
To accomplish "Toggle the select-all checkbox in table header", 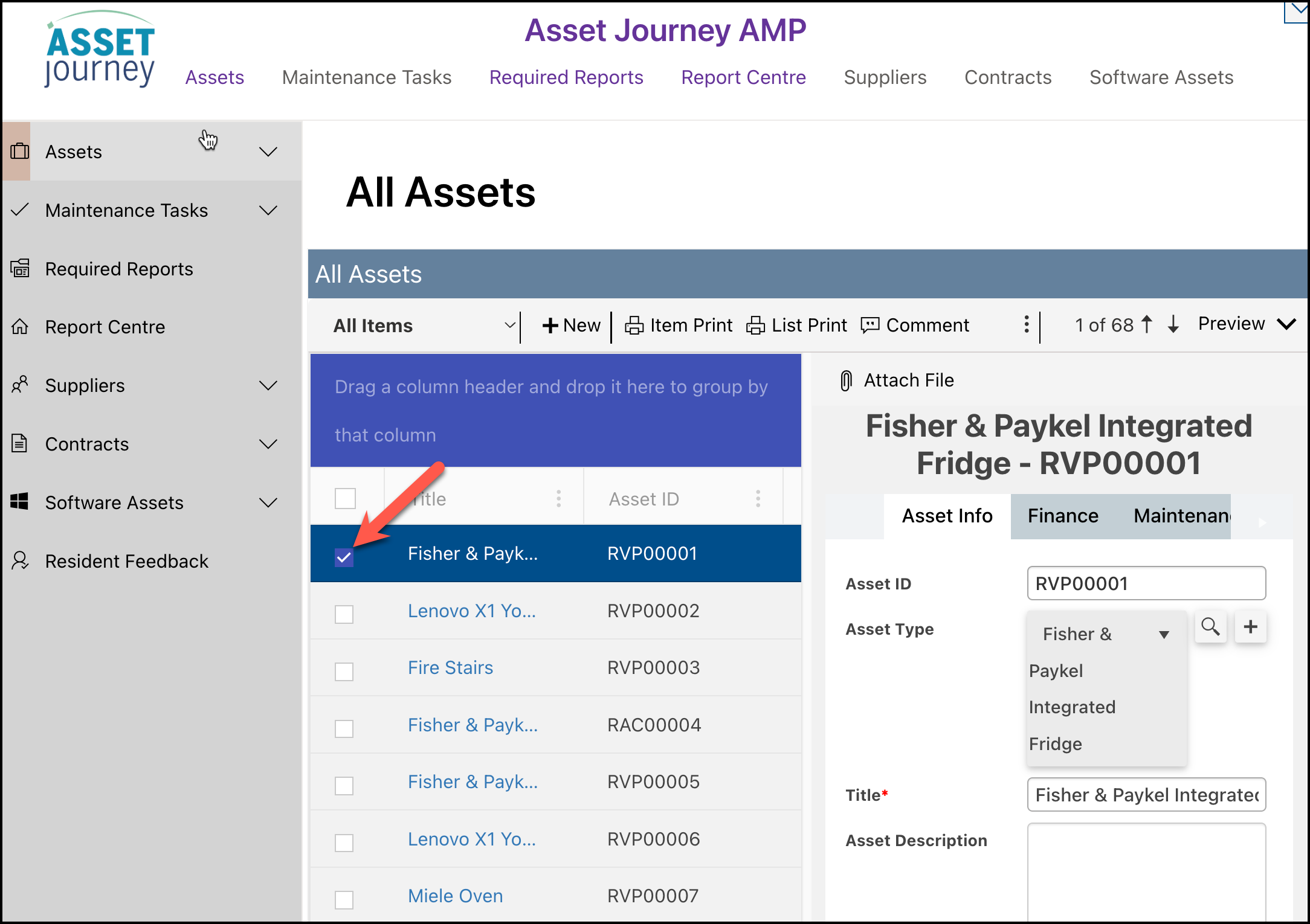I will pos(346,499).
